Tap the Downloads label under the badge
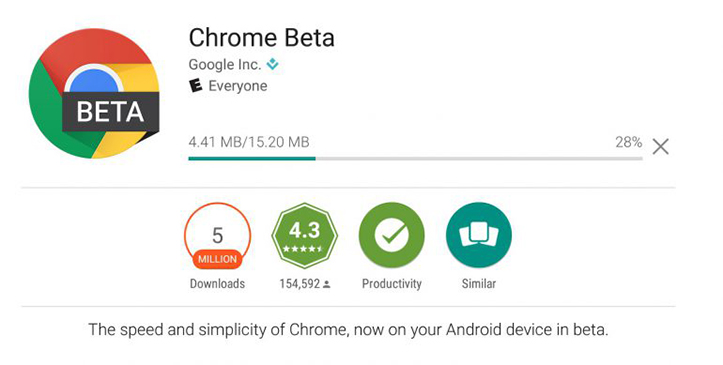Screen dimensions: 723x365 tap(217, 283)
